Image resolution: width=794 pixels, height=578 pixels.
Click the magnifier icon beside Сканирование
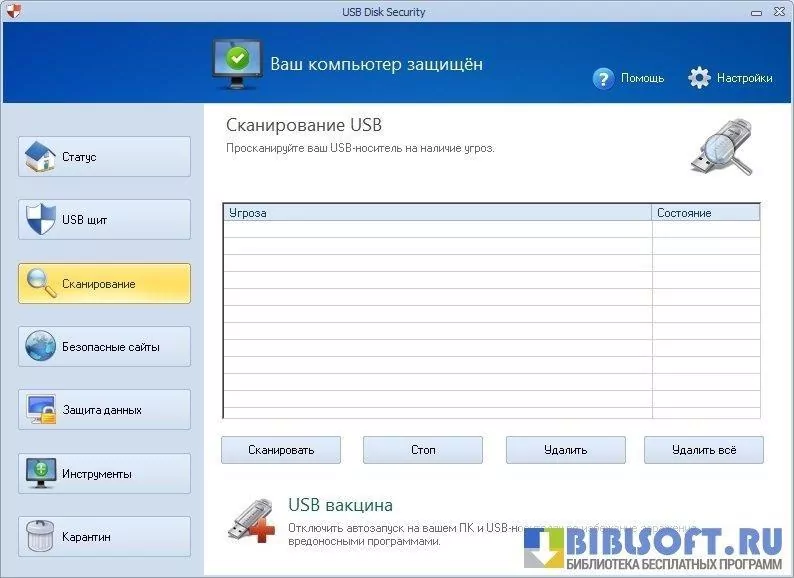click(41, 284)
